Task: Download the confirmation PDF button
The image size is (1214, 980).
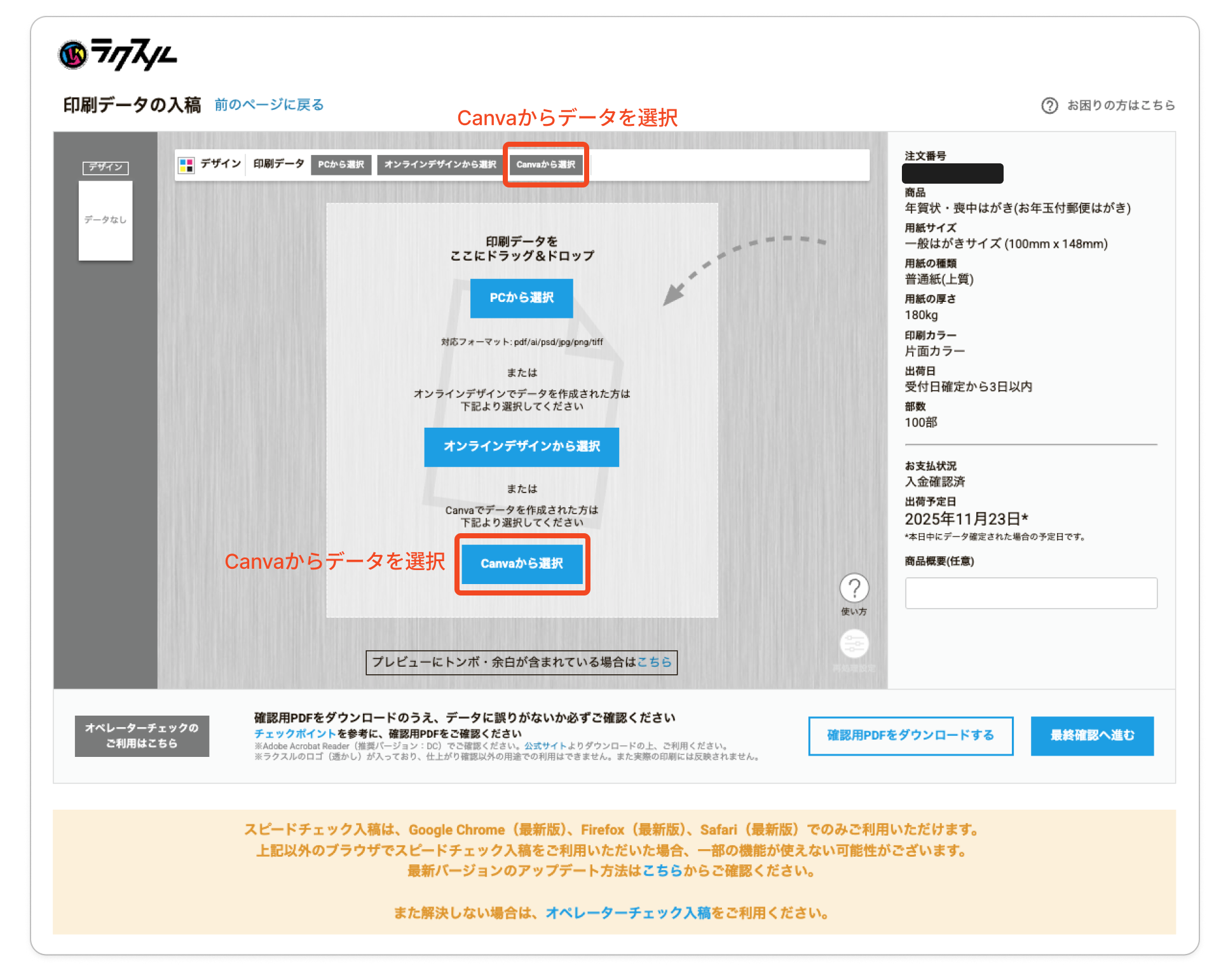Action: coord(910,736)
